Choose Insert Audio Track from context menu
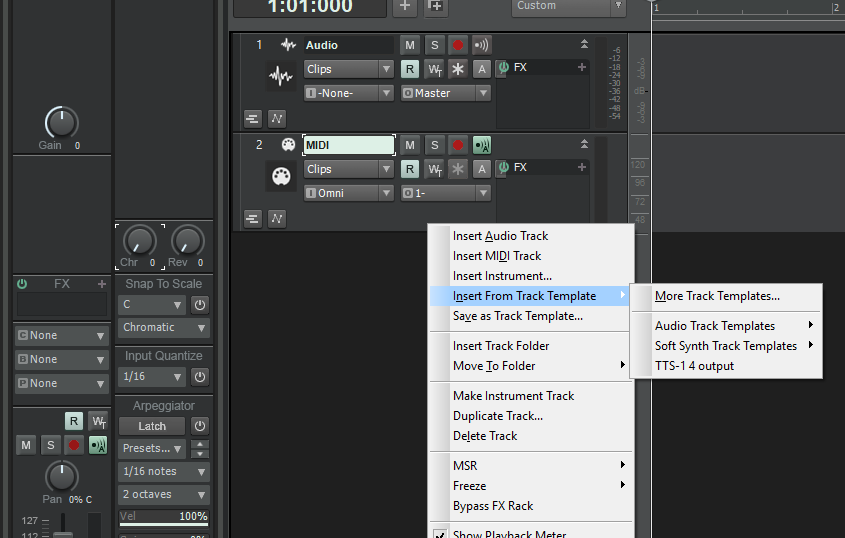Viewport: 845px width, 538px height. tap(500, 236)
